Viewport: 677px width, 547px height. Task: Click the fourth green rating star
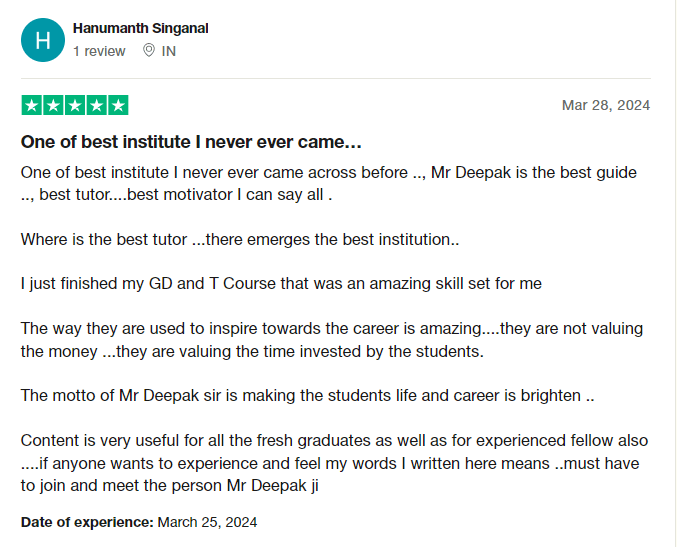tap(96, 105)
